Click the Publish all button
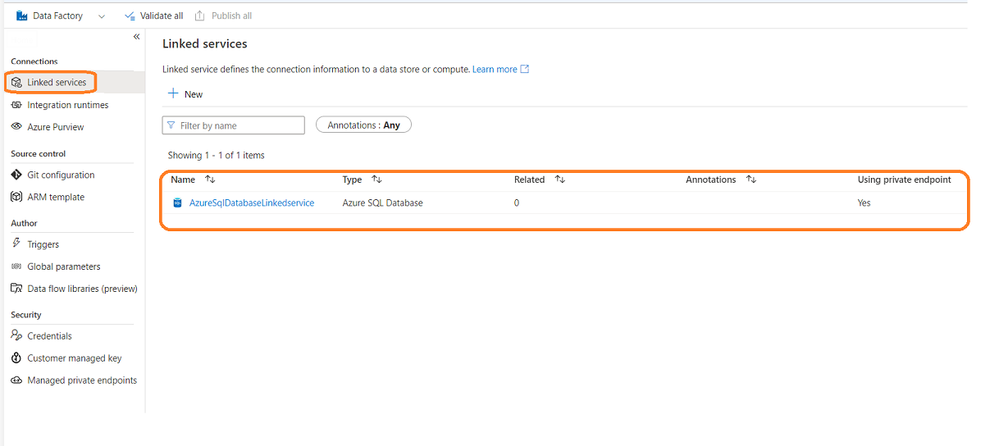 (x=223, y=16)
